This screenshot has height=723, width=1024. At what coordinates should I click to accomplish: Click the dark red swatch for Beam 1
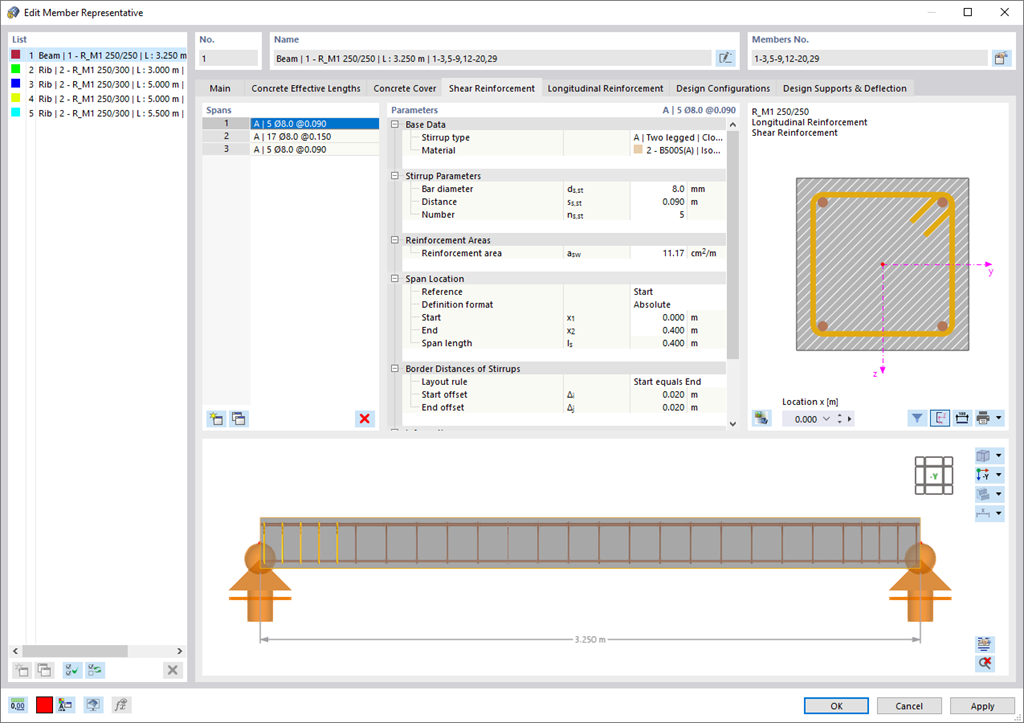pyautogui.click(x=16, y=55)
